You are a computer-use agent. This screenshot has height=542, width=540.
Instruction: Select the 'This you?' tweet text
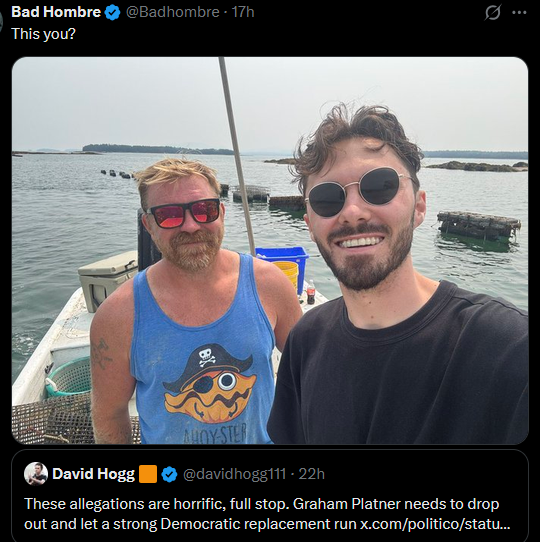coord(43,34)
